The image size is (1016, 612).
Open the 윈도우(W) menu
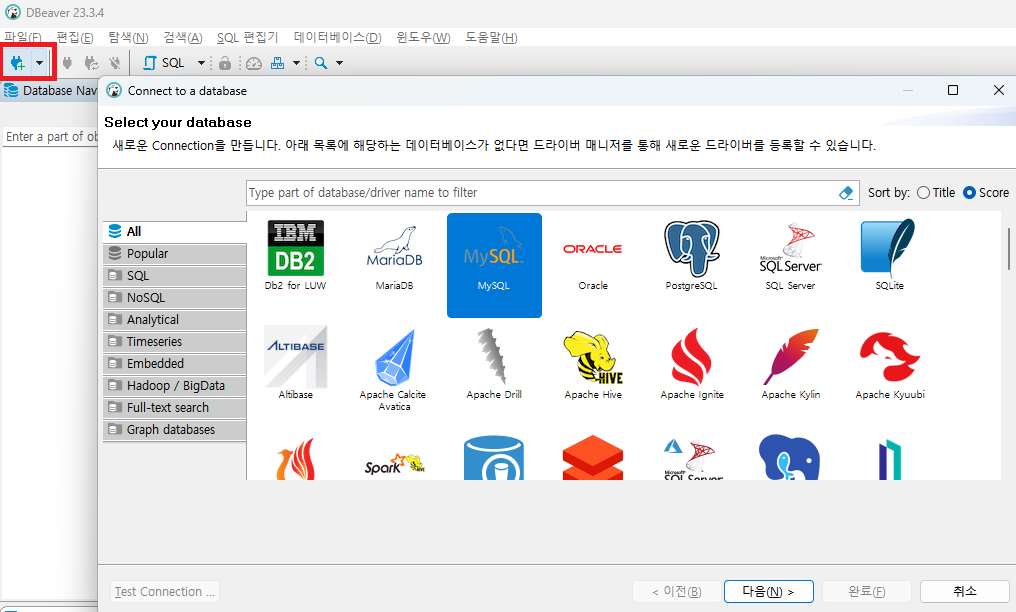pos(423,38)
